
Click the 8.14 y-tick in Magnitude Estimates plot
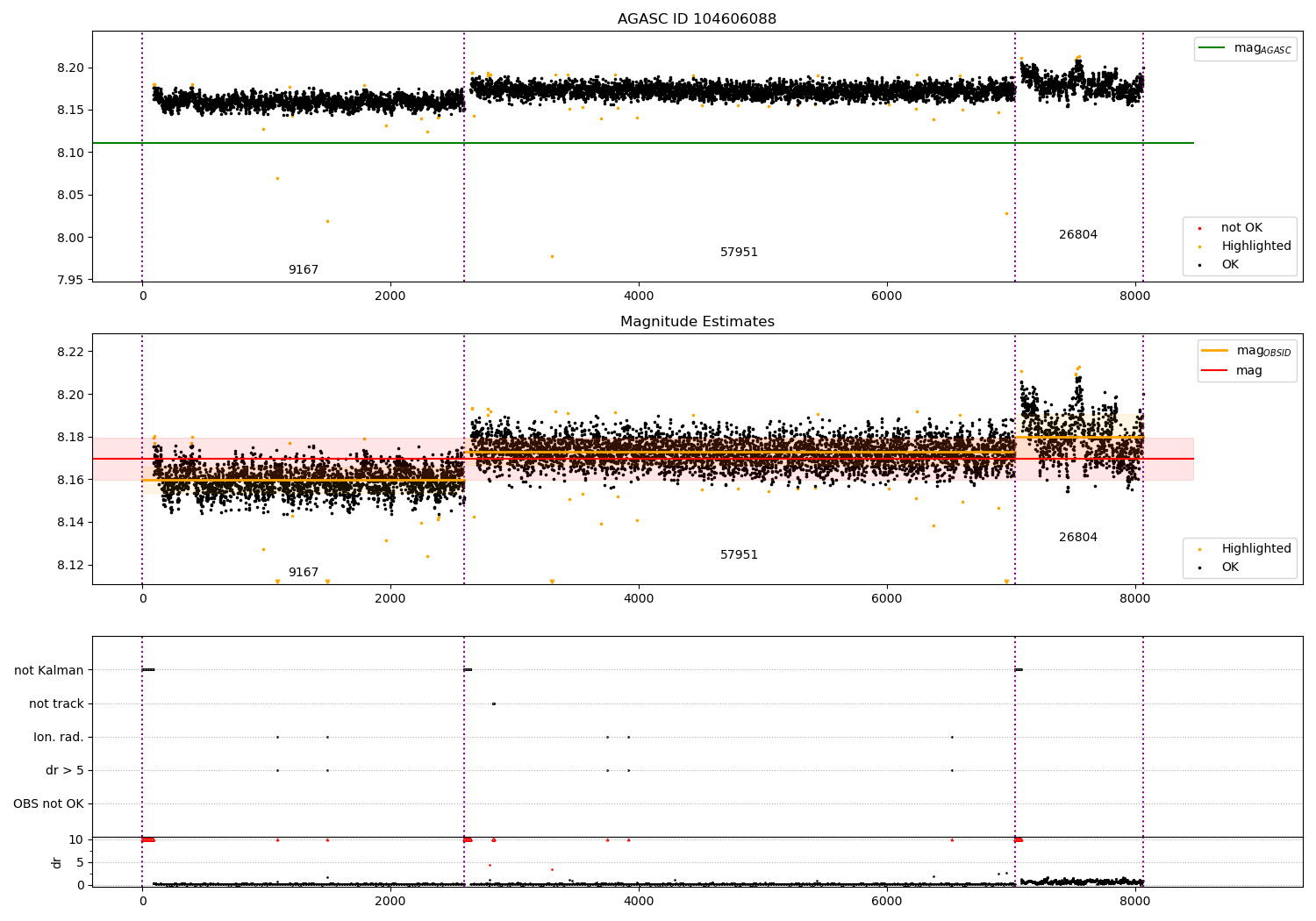[x=71, y=522]
